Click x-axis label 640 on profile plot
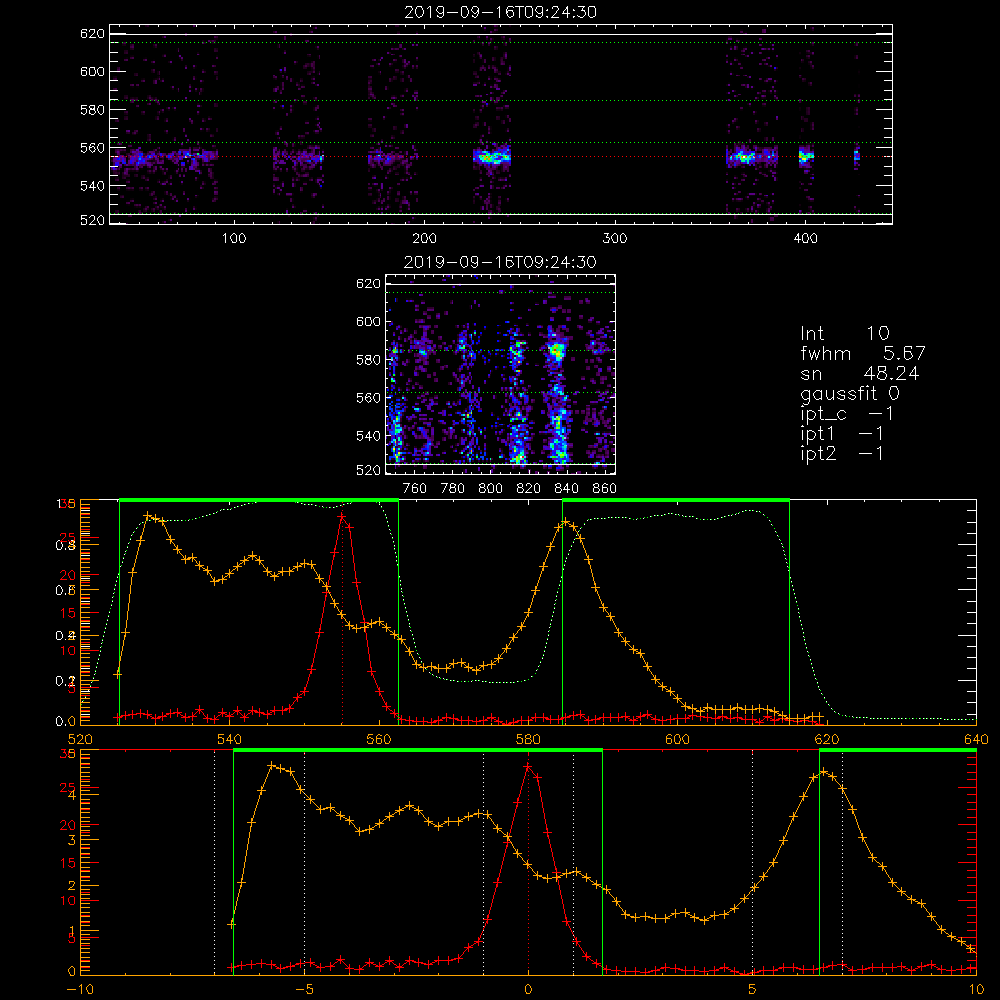 pos(976,740)
